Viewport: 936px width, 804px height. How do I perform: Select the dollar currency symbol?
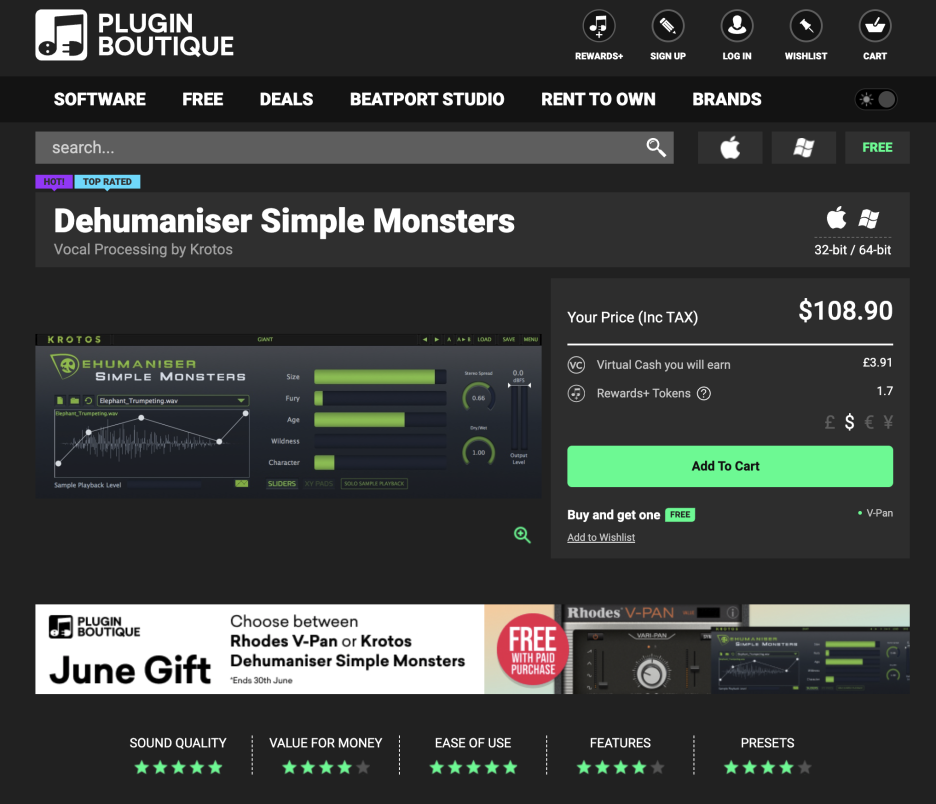click(x=849, y=423)
